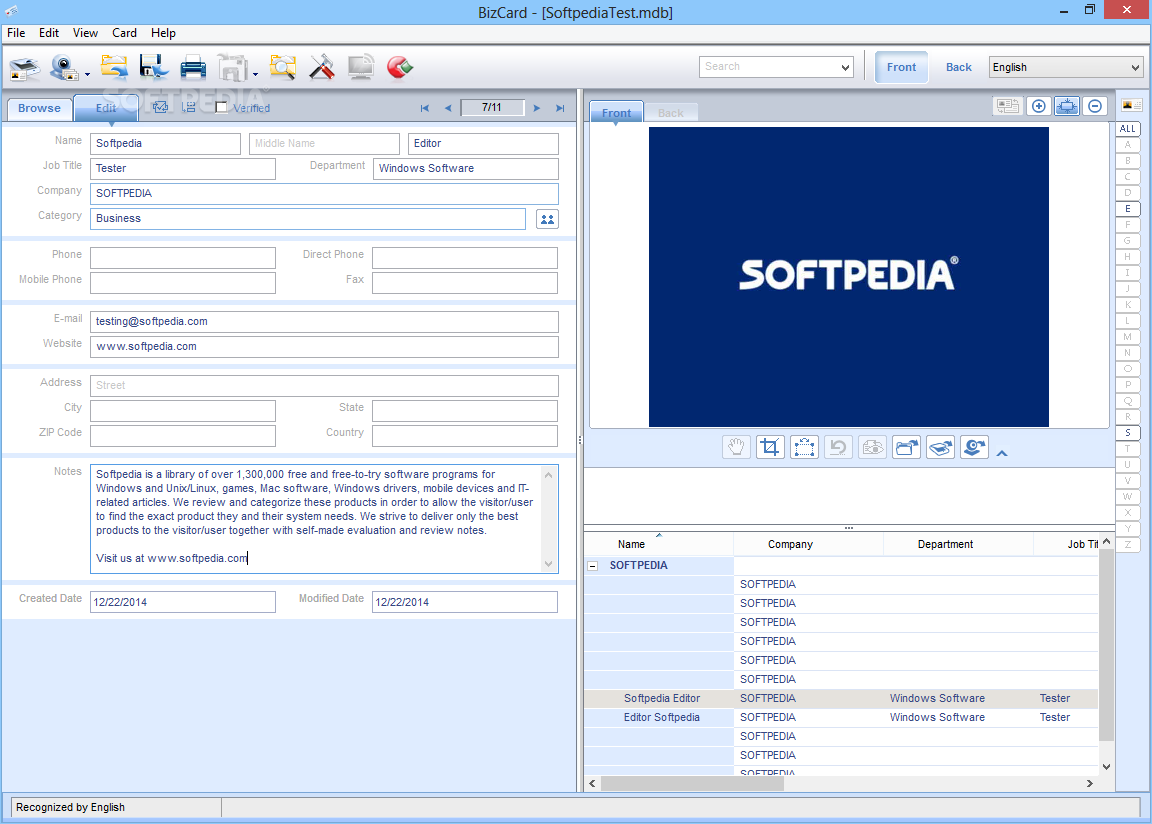The image size is (1152, 824).
Task: Click the hand pan tool
Action: 736,447
